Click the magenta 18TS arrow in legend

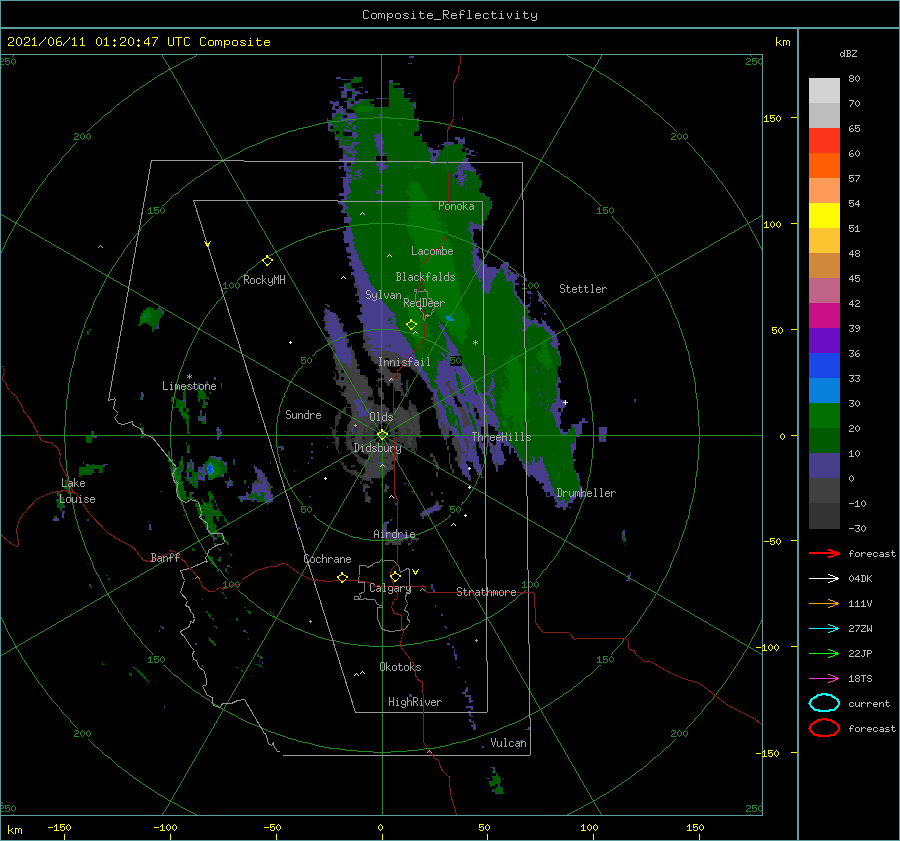(x=824, y=679)
